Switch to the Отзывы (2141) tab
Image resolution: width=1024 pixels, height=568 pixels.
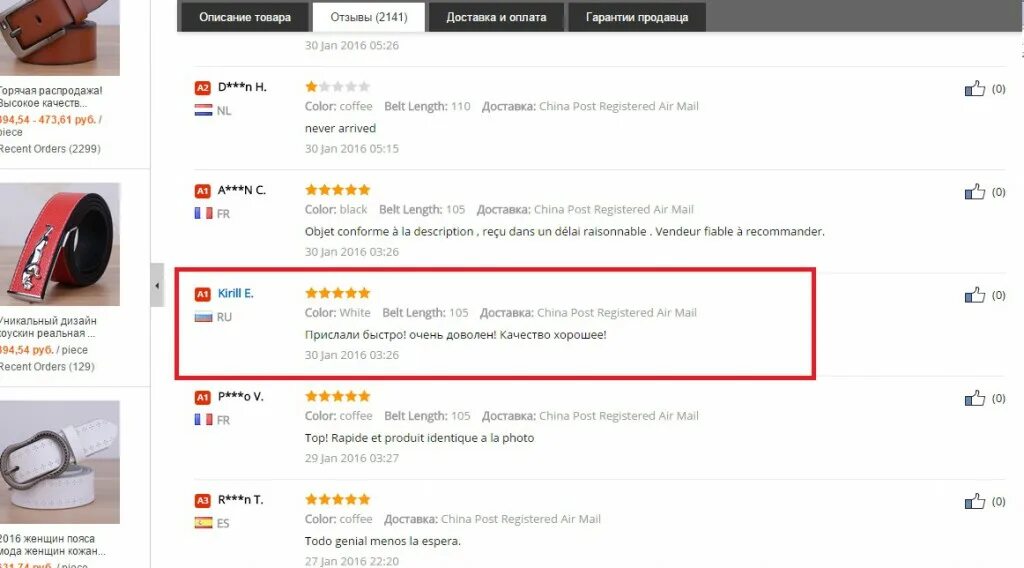coord(369,17)
